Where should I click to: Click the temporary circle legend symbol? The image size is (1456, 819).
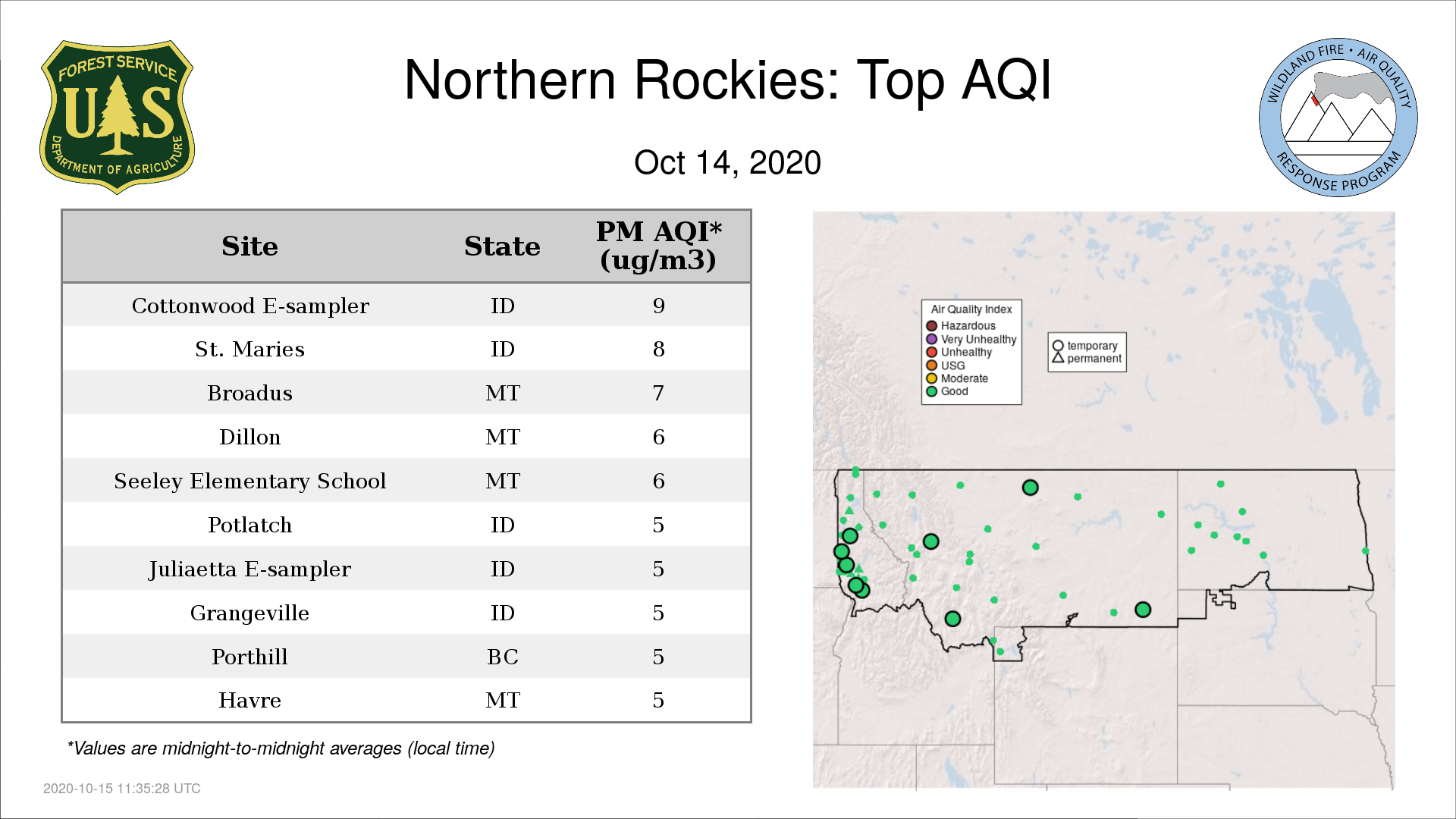(x=1058, y=346)
